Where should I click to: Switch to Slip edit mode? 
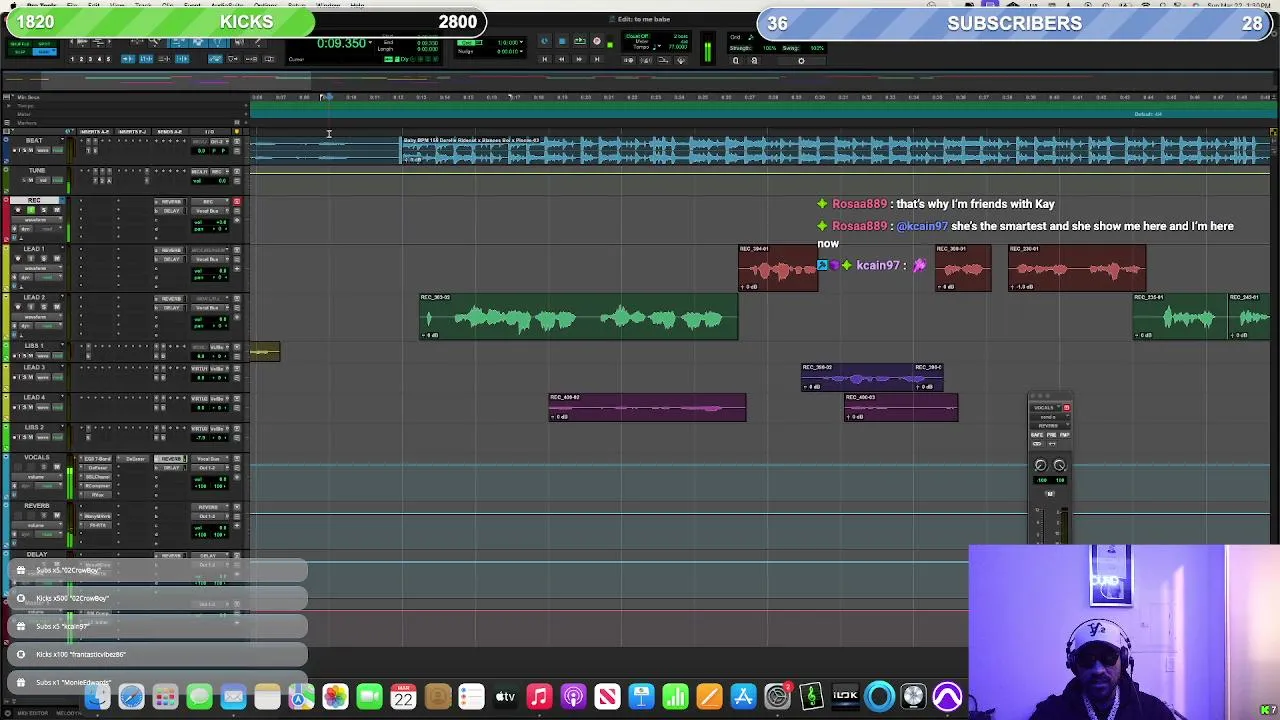point(19,52)
